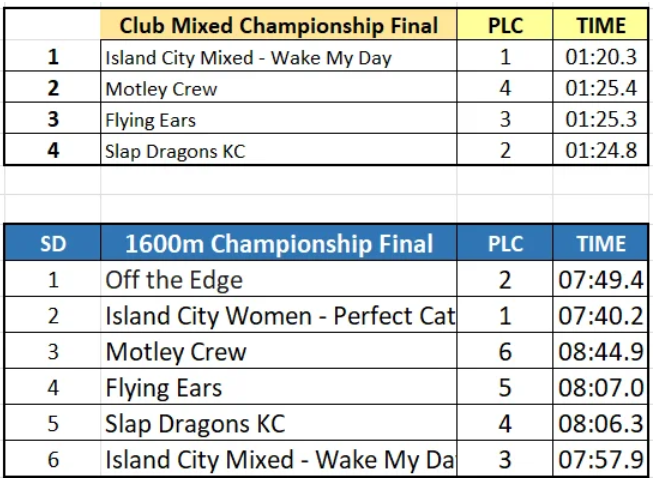653x485 pixels.
Task: Click the time cell reading 01:24.8
Action: tap(601, 152)
